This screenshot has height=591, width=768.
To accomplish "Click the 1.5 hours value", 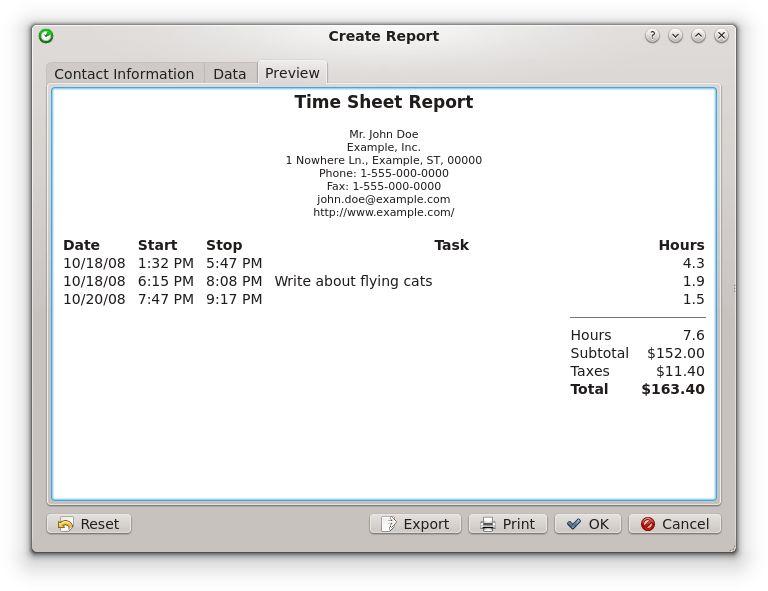I will tap(694, 299).
